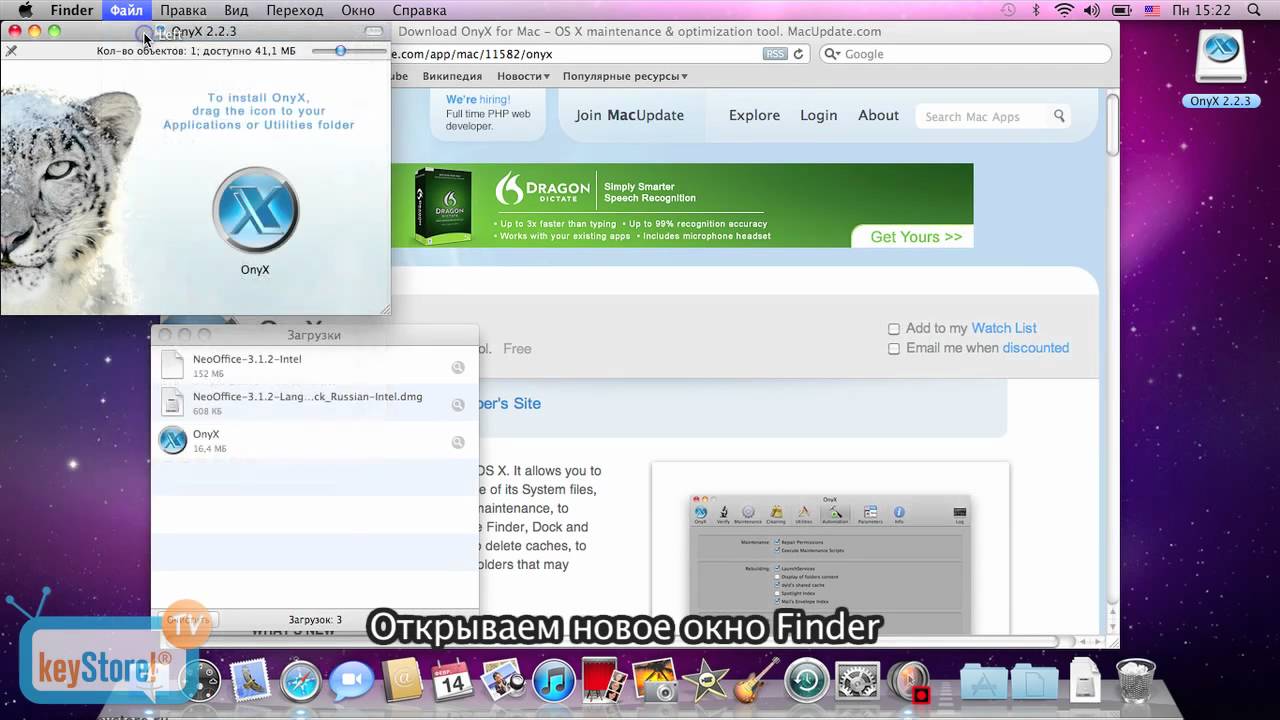Screen dimensions: 1280x720
Task: Check the Add to my Watch List box
Action: pos(894,329)
